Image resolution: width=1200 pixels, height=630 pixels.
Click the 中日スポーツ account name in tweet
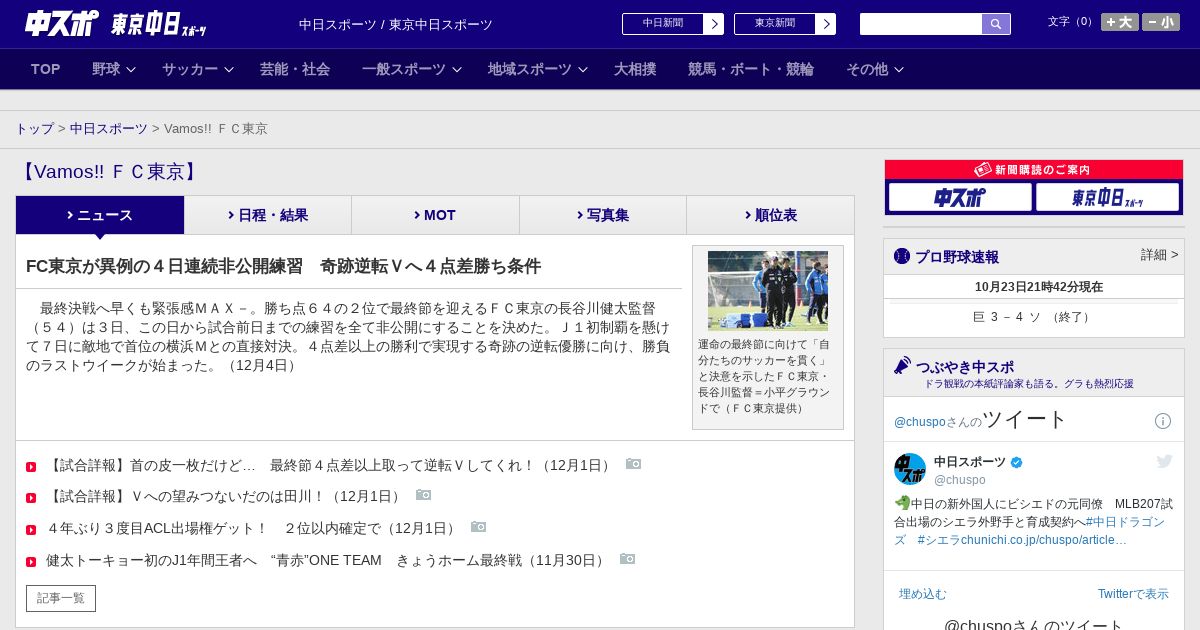(x=970, y=462)
